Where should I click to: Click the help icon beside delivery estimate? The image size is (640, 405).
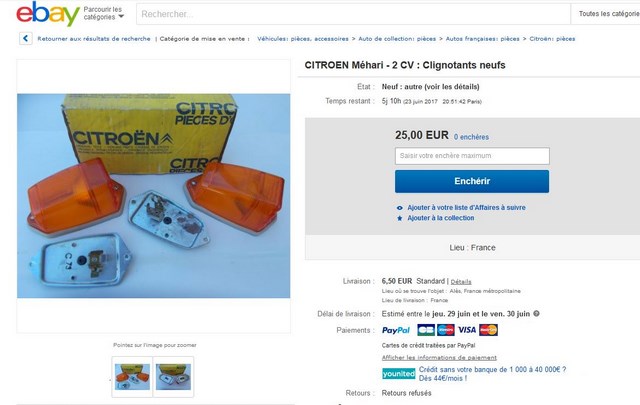tap(536, 314)
